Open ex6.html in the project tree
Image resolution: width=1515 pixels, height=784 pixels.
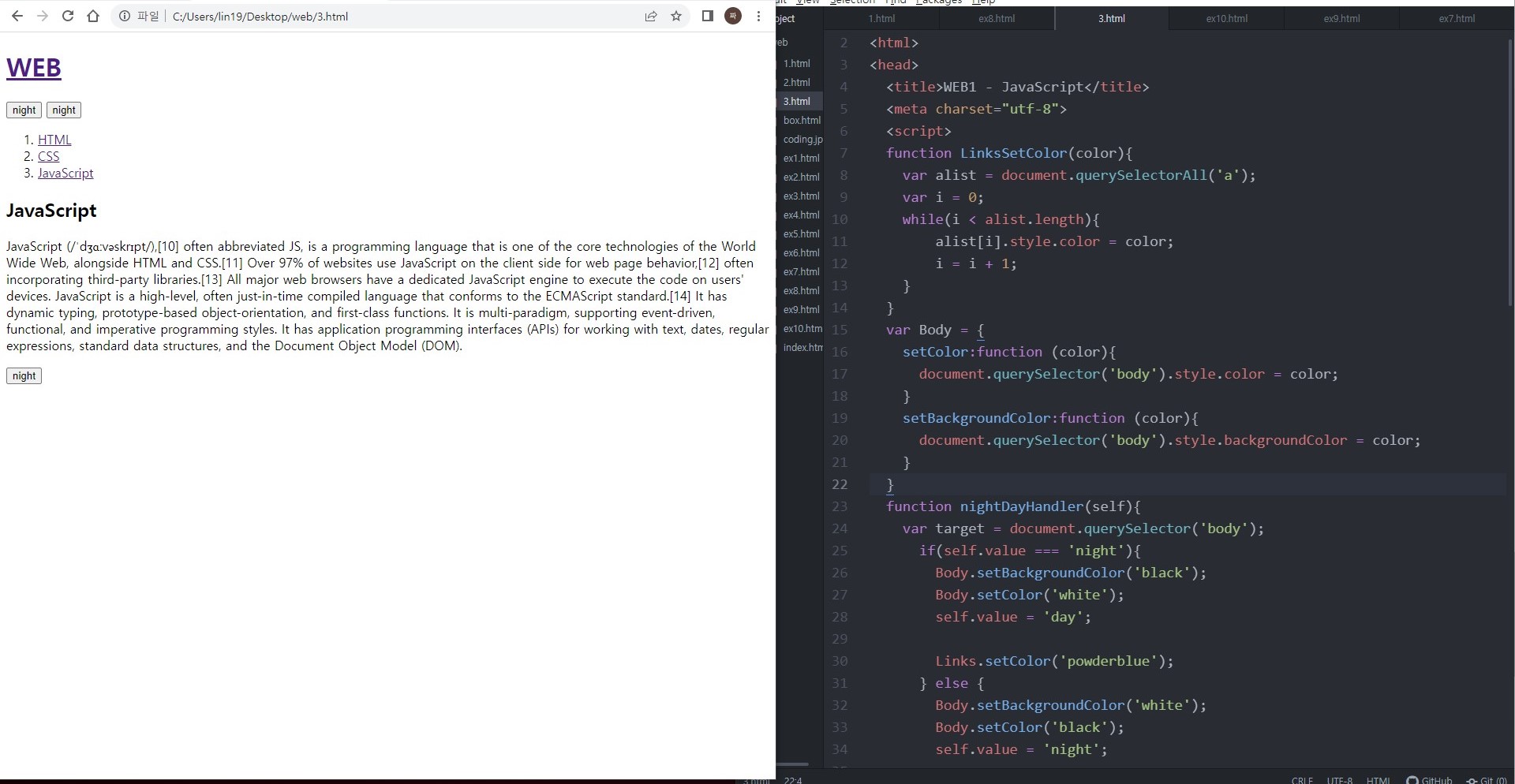point(800,252)
